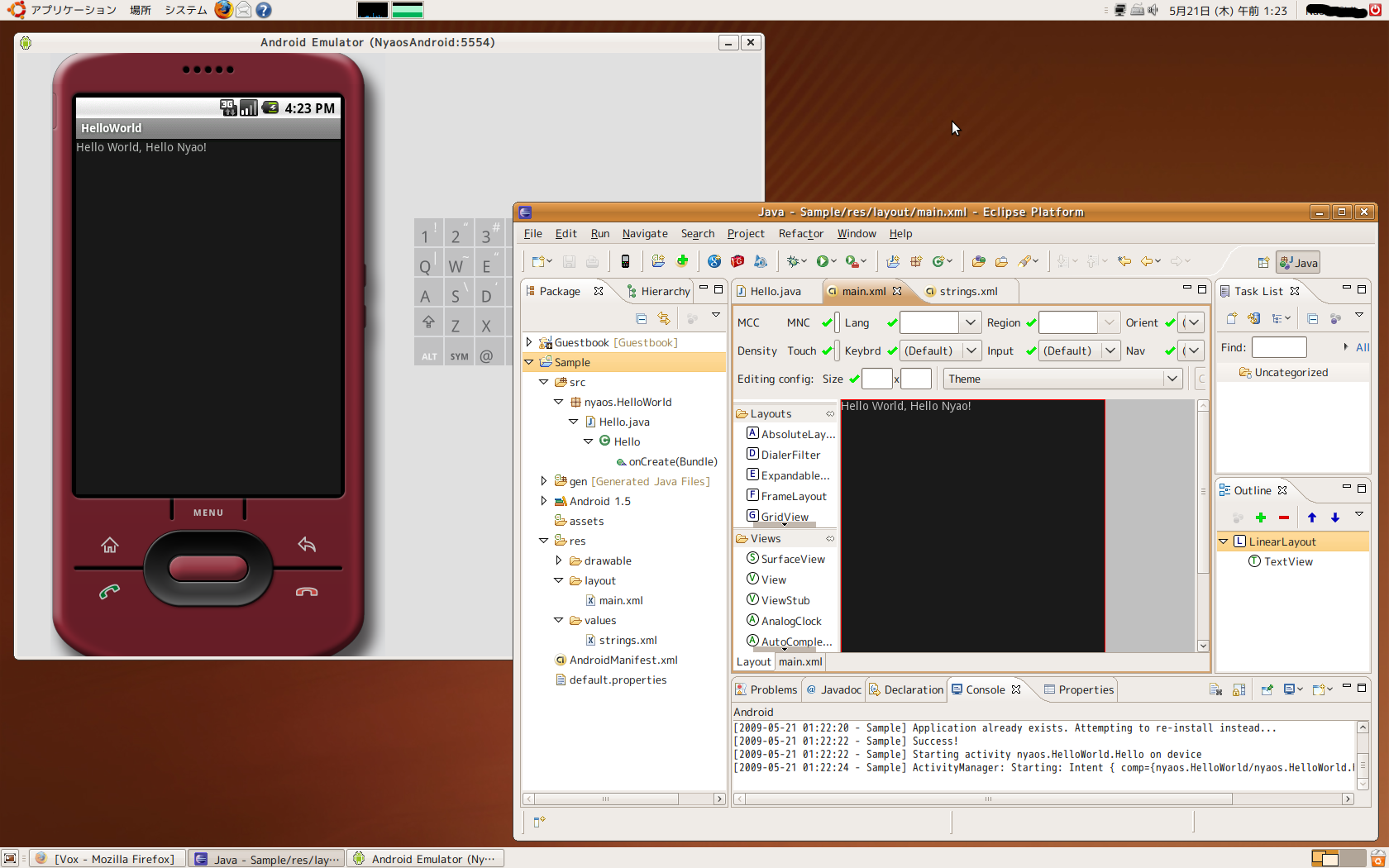The width and height of the screenshot is (1389, 868).
Task: Click the Java perspective button
Action: 1298,263
